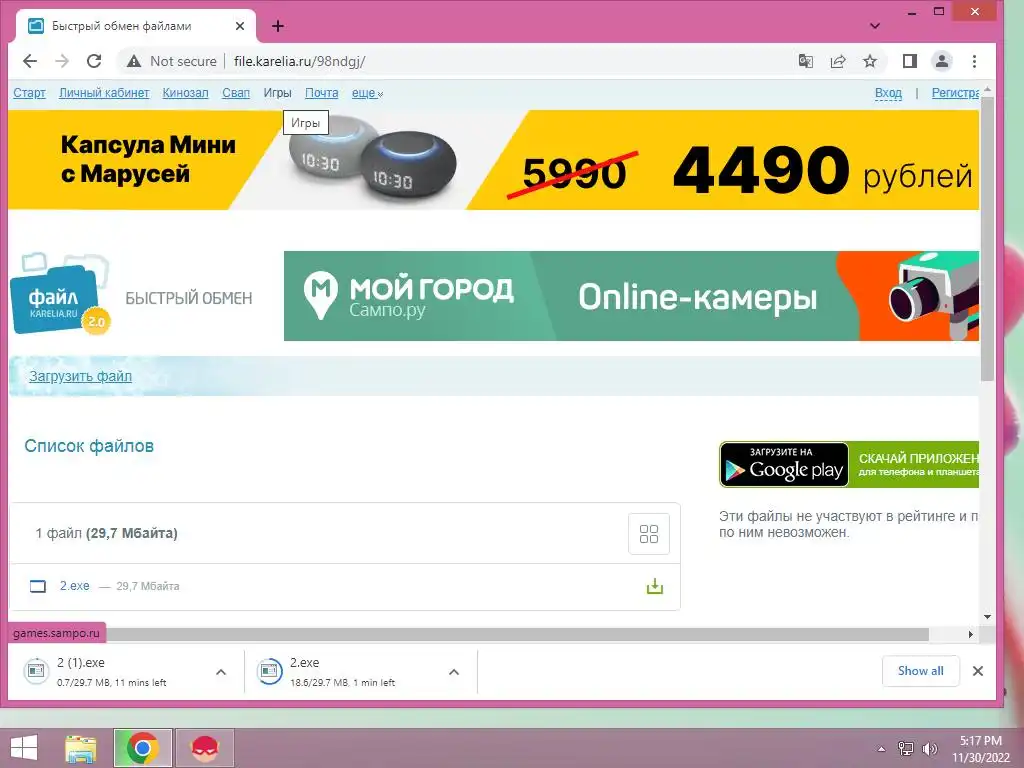Open Chrome's three-dot menu
The height and width of the screenshot is (768, 1024).
[x=974, y=61]
